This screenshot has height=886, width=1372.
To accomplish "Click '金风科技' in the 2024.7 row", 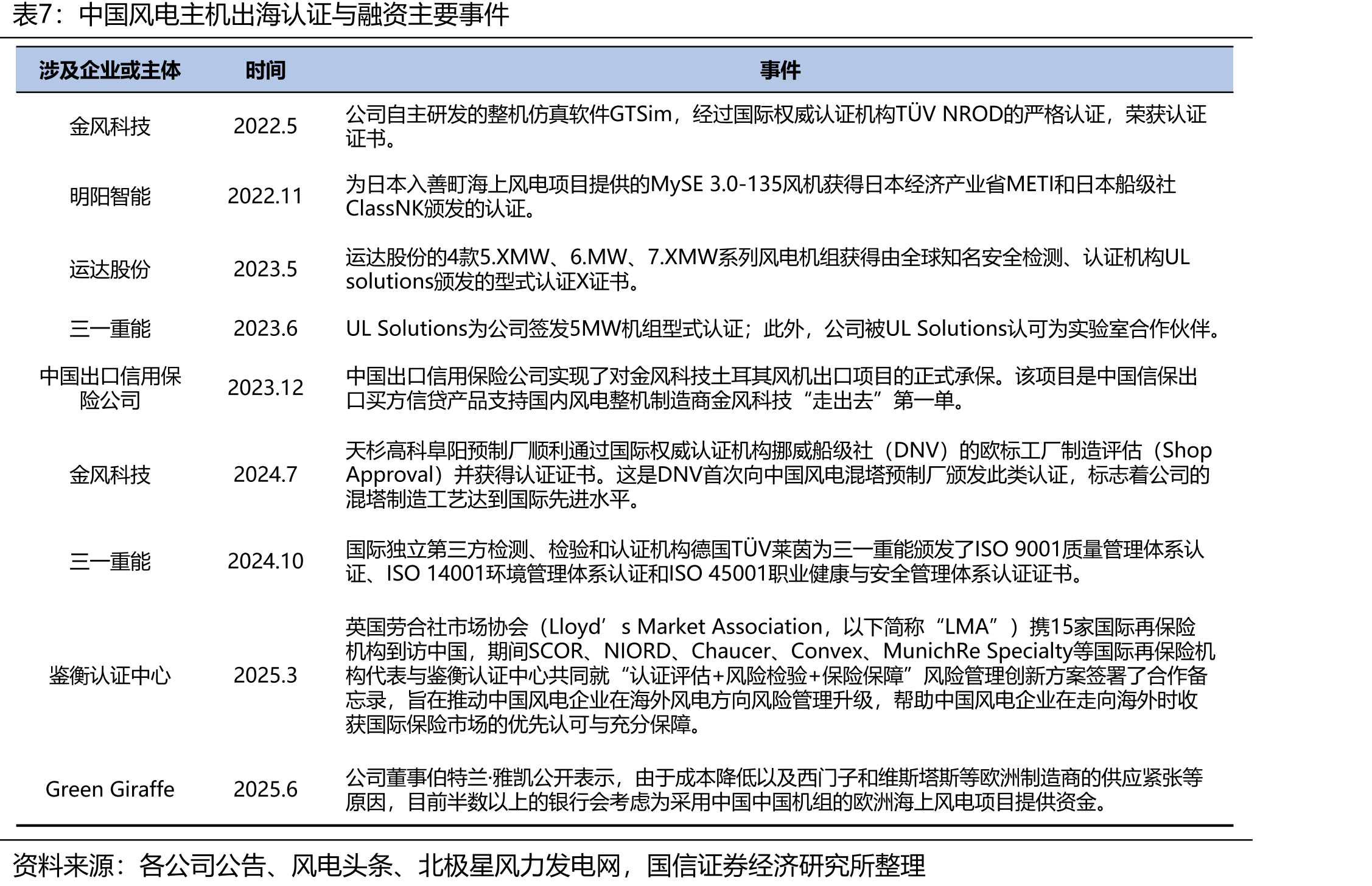I will [110, 475].
